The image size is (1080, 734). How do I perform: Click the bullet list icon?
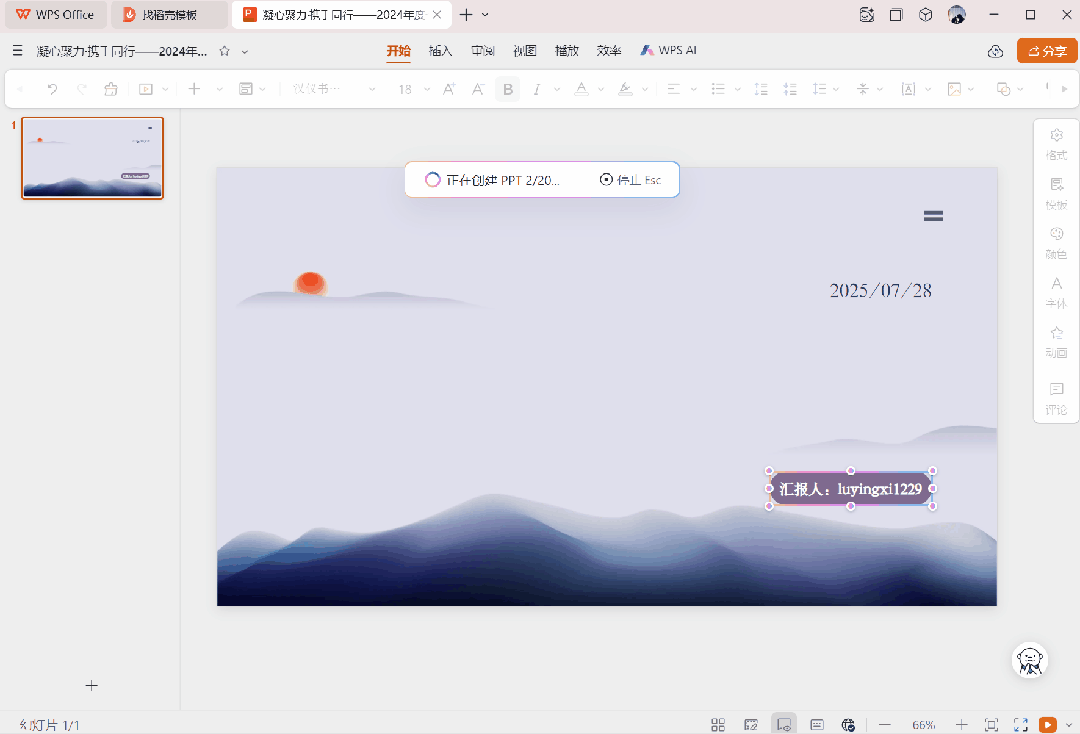point(718,89)
